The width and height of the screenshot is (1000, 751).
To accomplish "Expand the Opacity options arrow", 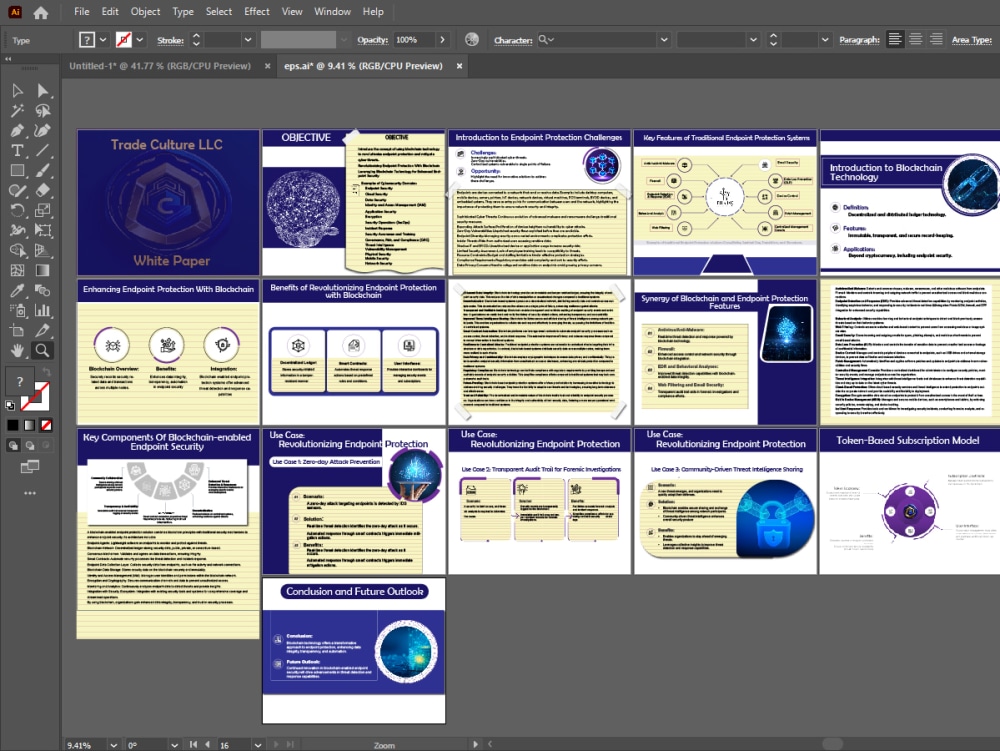I will pos(443,40).
